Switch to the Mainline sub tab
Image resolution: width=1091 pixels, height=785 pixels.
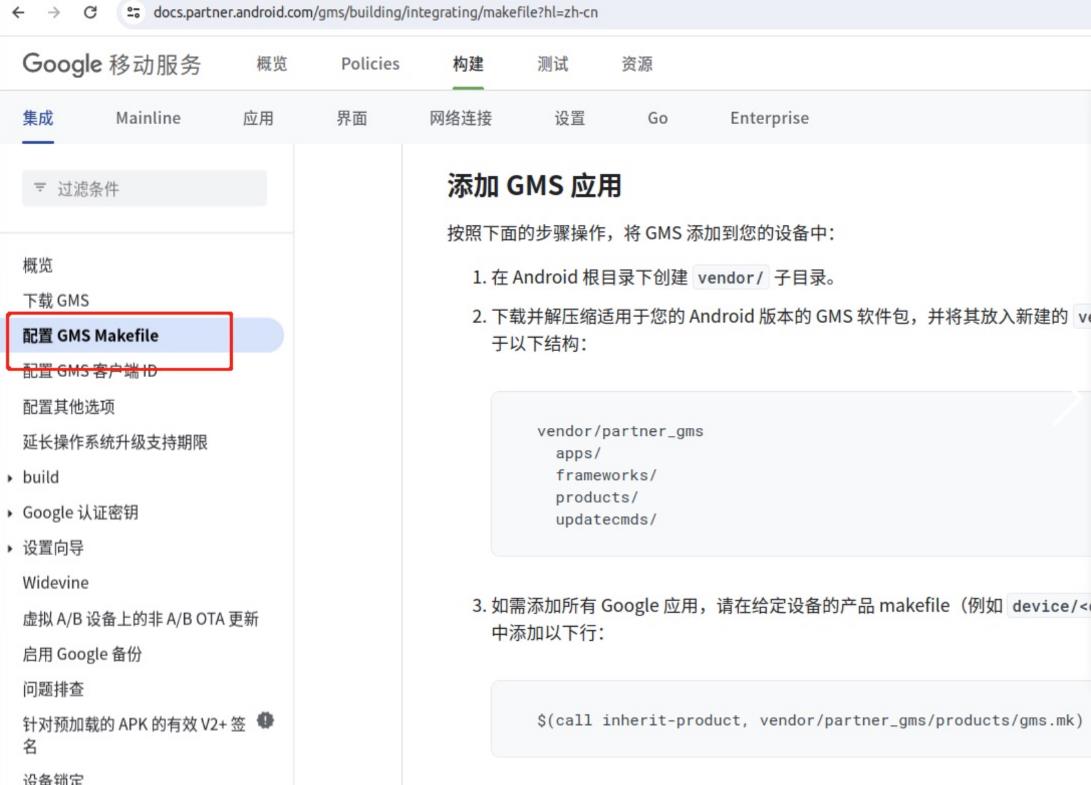point(148,118)
